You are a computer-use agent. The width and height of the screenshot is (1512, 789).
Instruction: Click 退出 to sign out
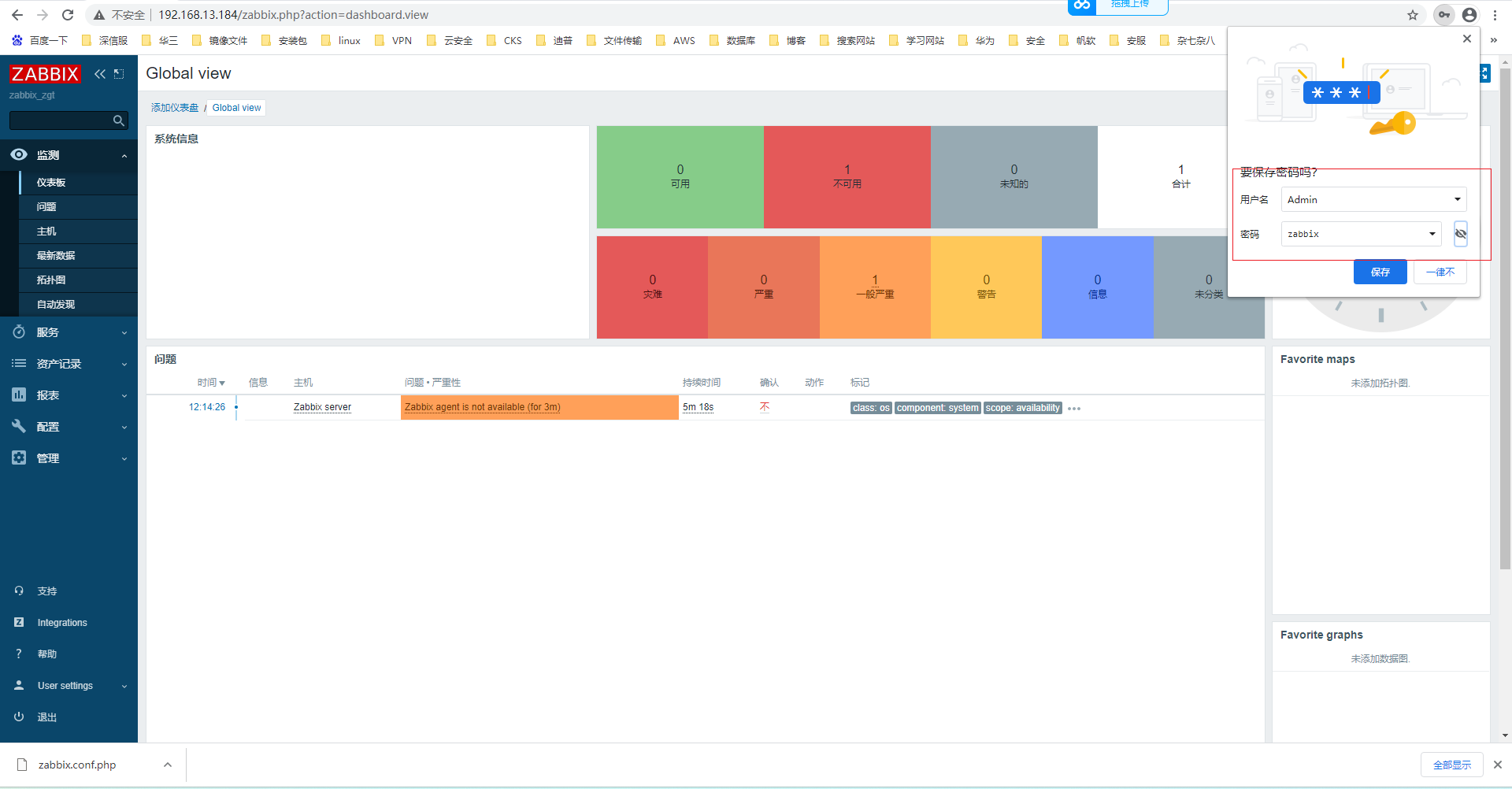[x=47, y=717]
